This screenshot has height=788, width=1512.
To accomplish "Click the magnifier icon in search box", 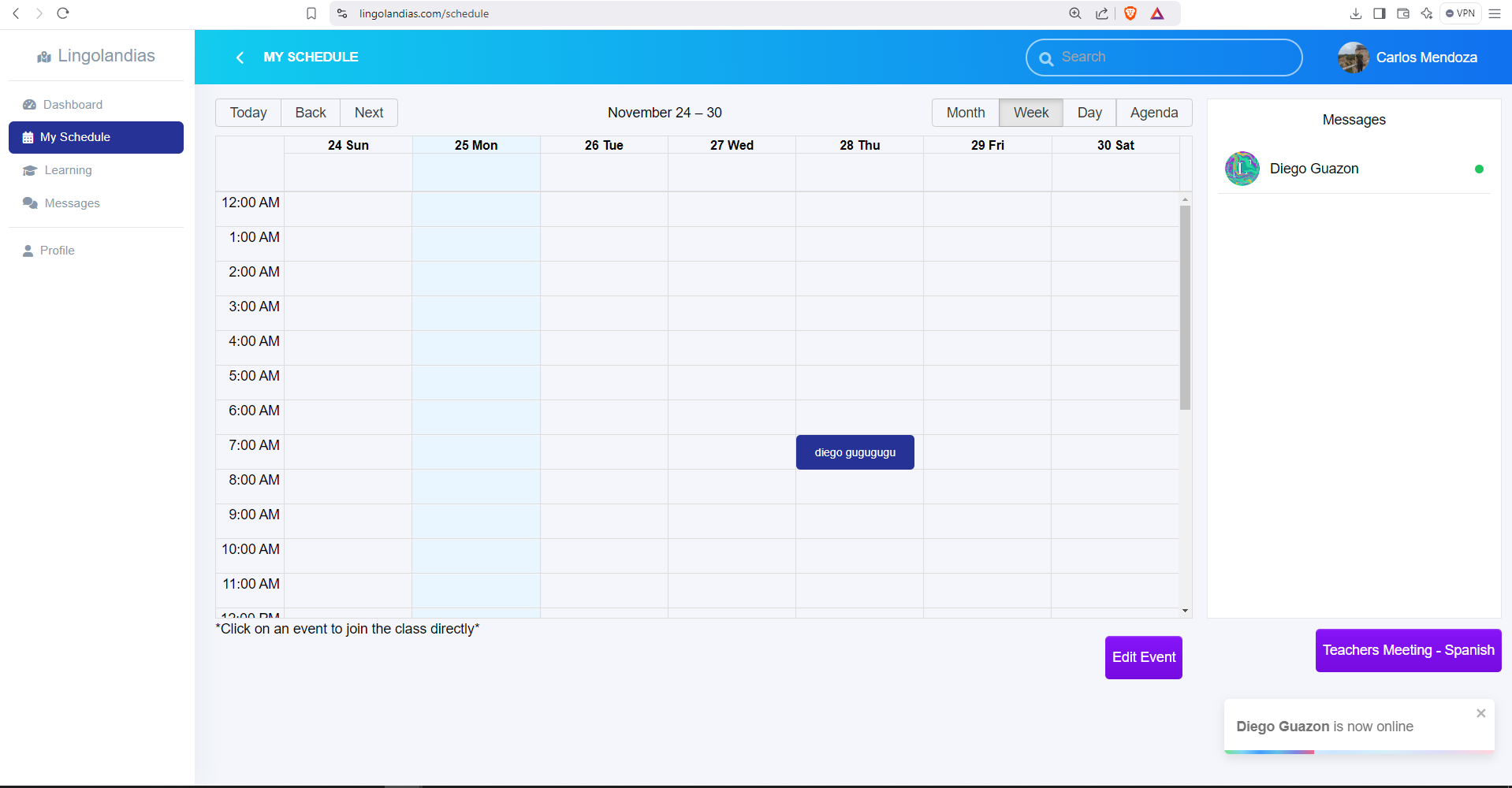I will coord(1046,58).
